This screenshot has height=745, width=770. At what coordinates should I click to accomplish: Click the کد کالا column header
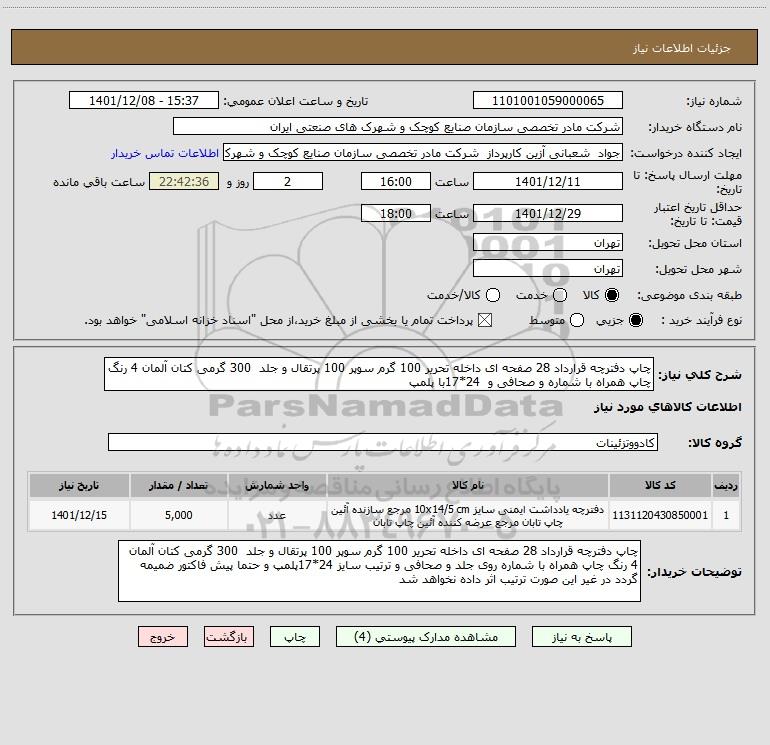pos(660,486)
